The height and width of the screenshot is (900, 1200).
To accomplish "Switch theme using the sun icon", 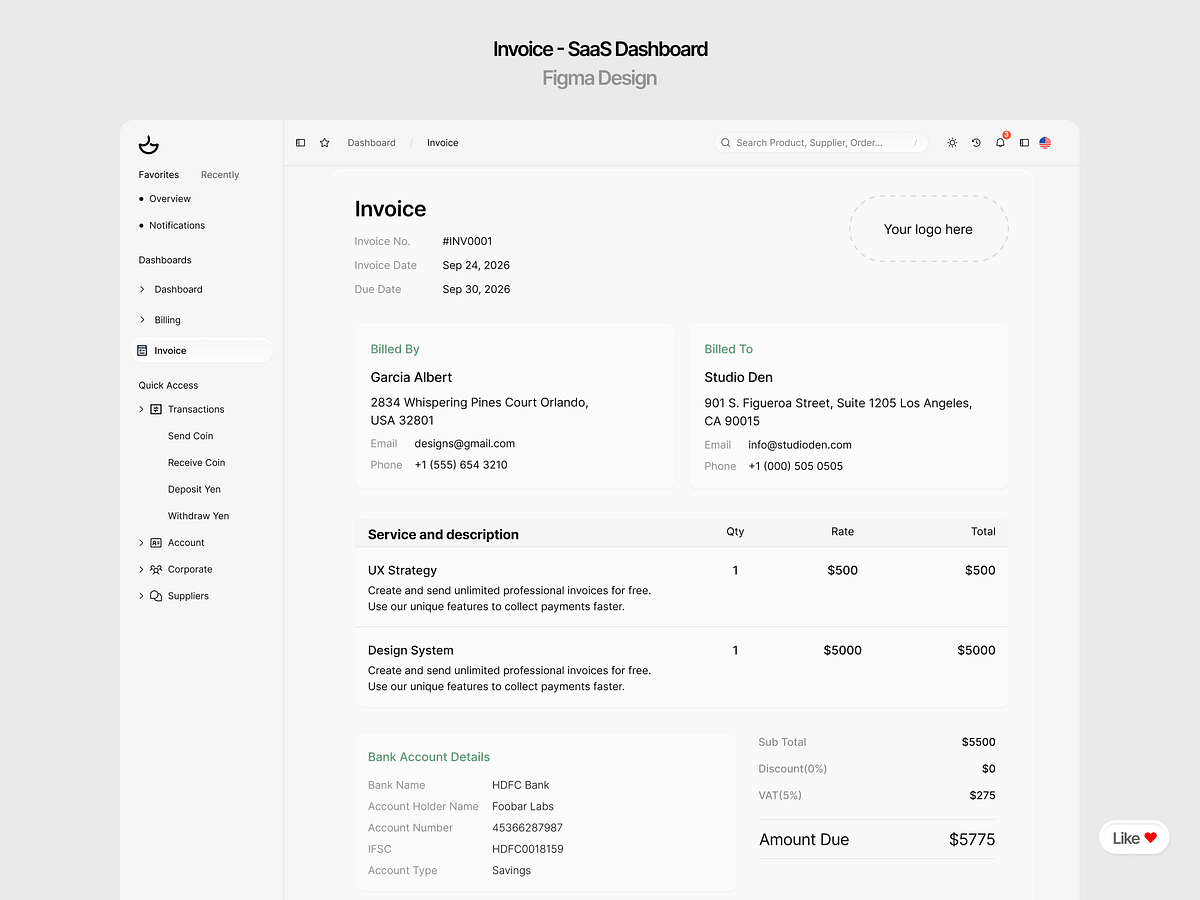I will 952,143.
